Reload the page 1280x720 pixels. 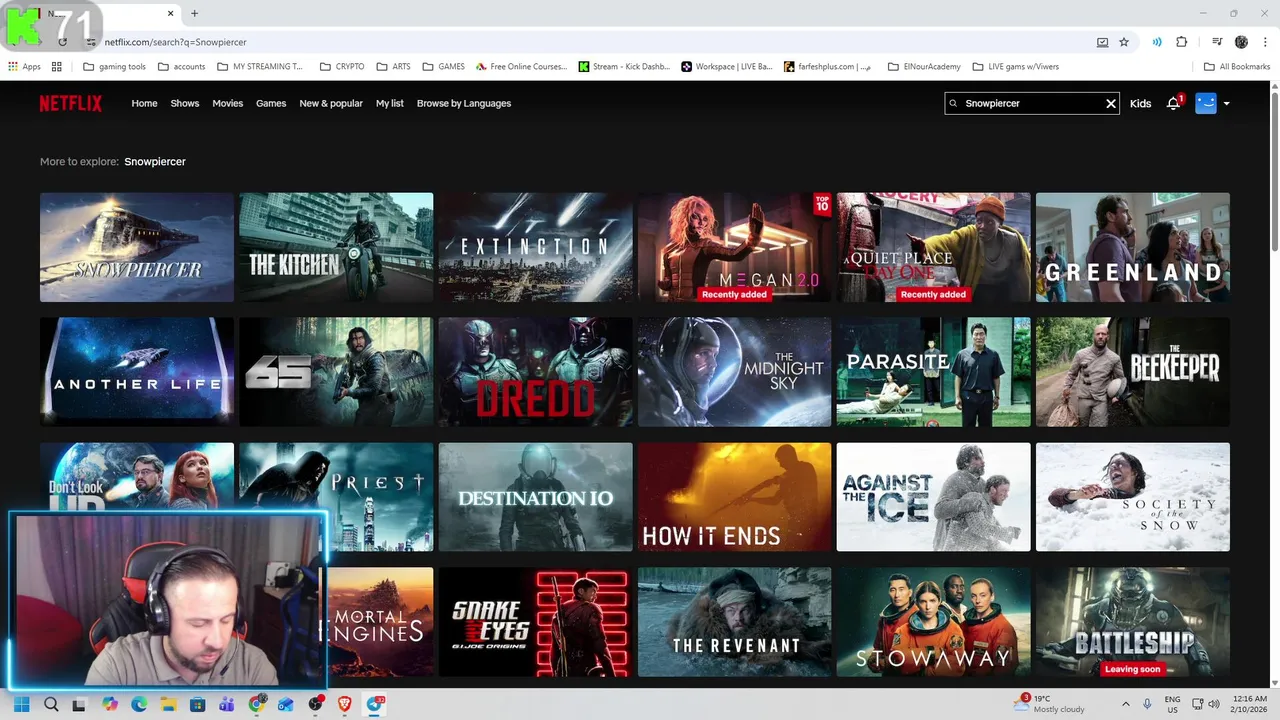click(x=62, y=42)
